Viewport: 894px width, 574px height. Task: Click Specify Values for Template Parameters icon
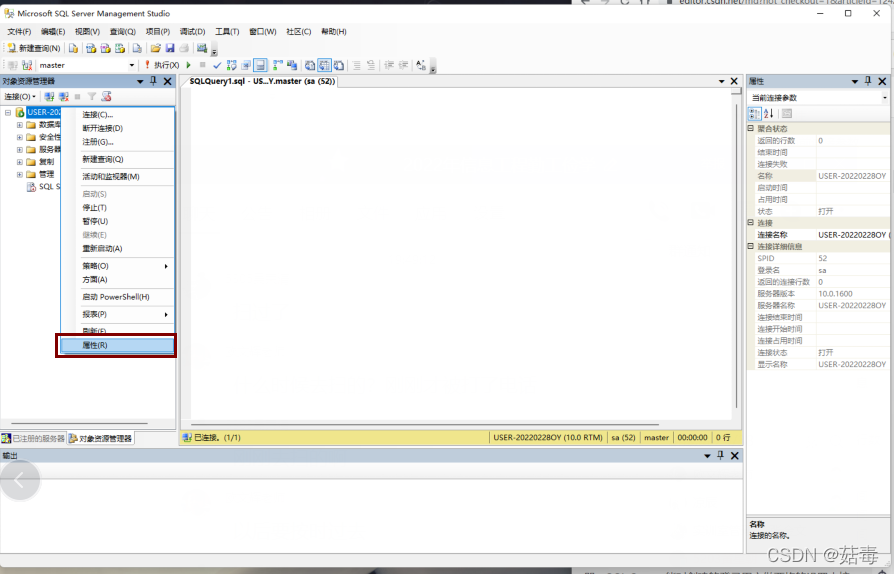click(421, 65)
